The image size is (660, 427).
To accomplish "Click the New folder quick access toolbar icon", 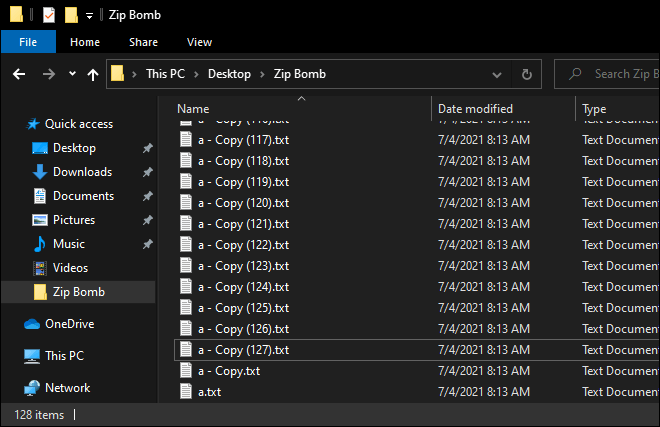I will tap(71, 16).
